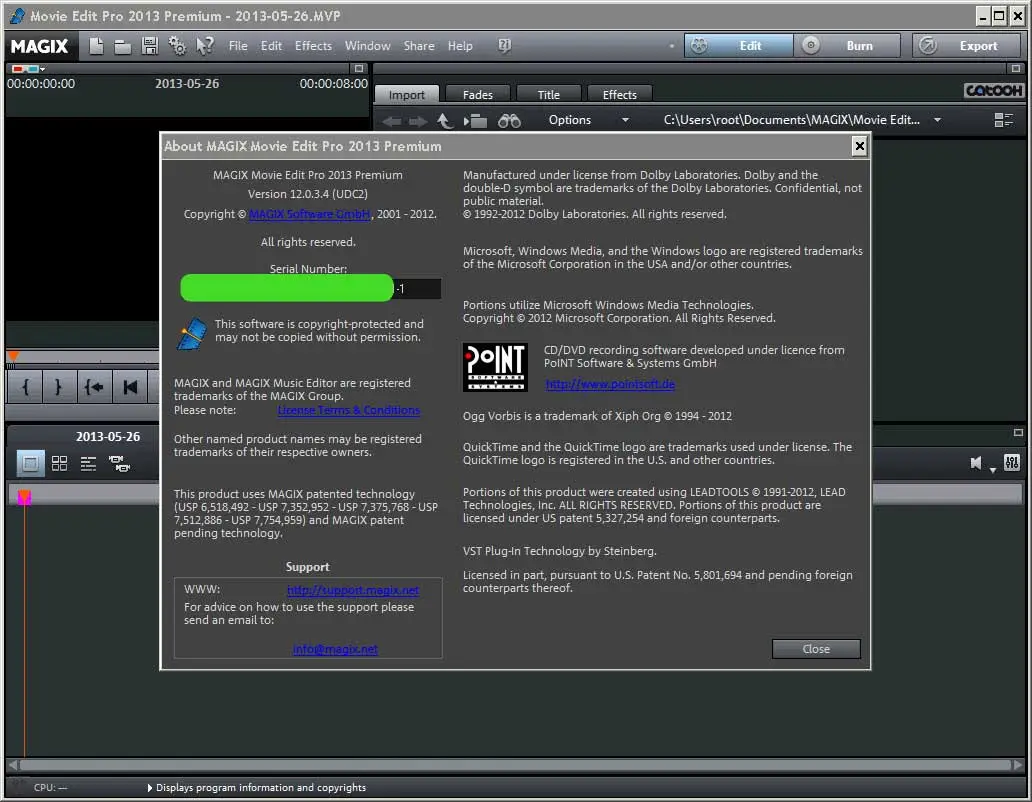
Task: Click the 00:00:08:00 duration display
Action: [334, 84]
